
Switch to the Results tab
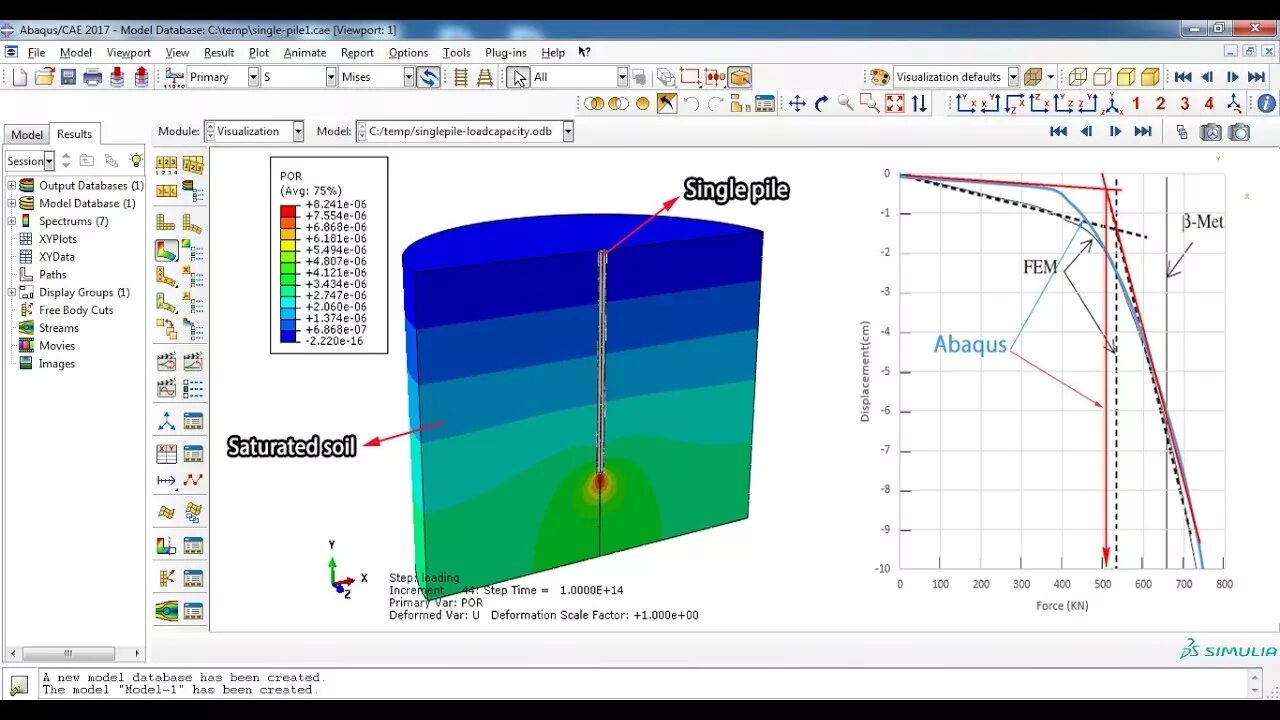point(74,134)
